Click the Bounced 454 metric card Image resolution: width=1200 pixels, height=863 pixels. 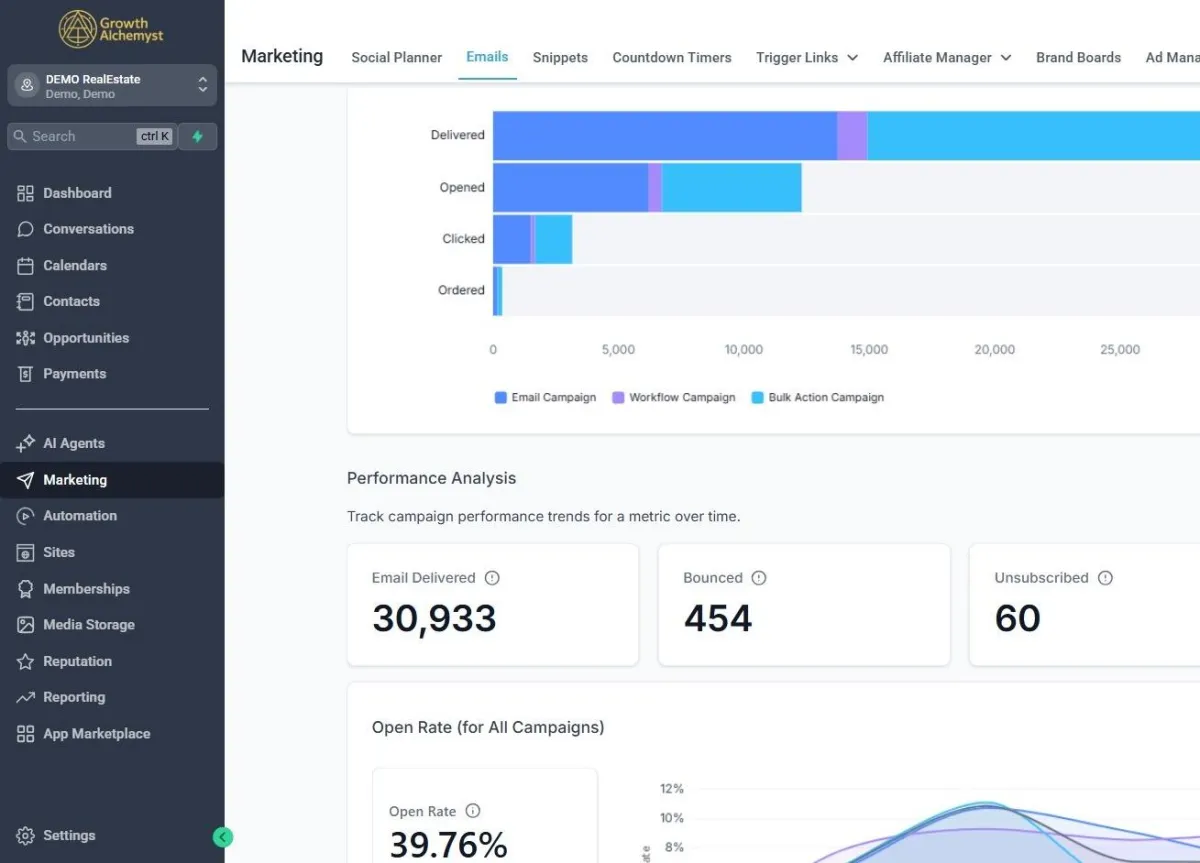[804, 605]
